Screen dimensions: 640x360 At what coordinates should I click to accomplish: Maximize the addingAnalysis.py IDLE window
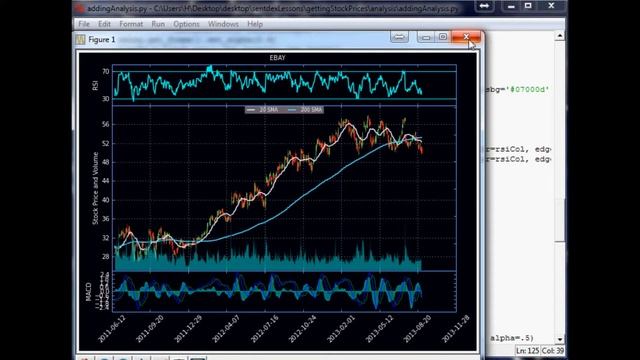coord(528,6)
